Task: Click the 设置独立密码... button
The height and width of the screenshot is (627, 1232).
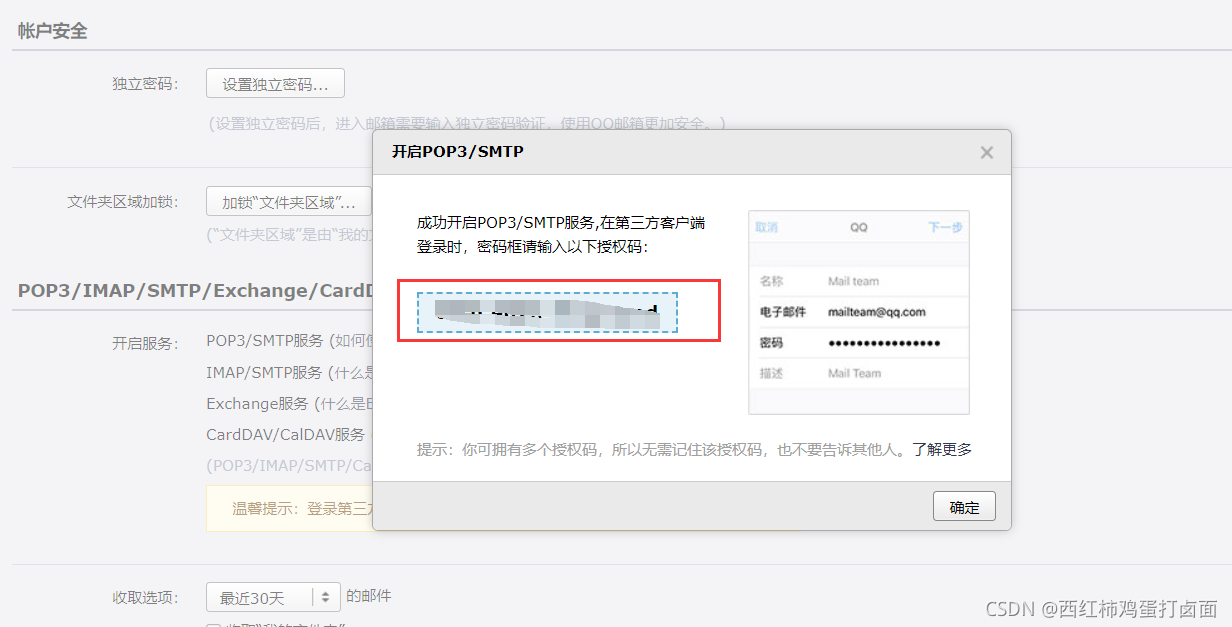Action: point(275,84)
